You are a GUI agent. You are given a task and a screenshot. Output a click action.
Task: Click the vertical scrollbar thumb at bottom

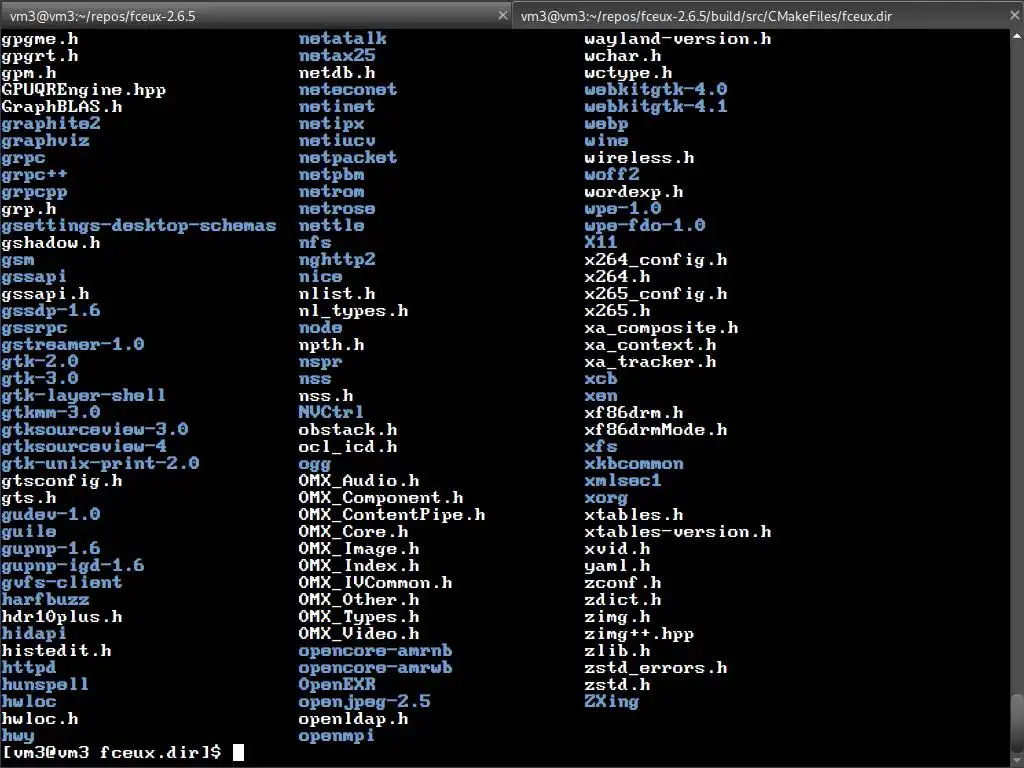(1017, 718)
